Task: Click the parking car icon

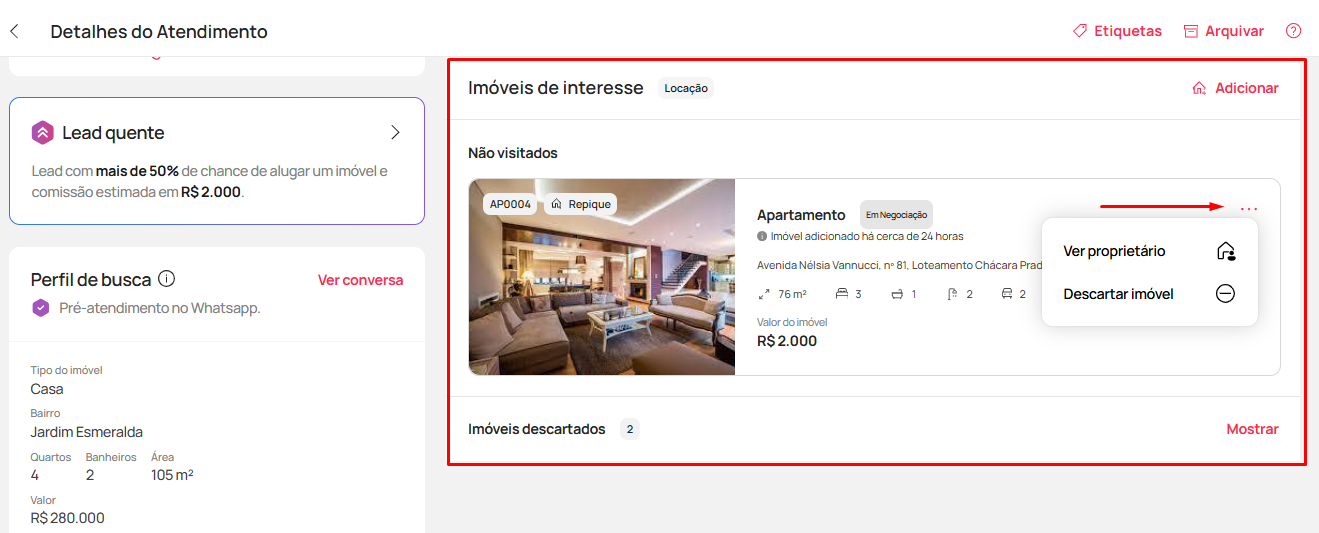Action: point(1007,294)
